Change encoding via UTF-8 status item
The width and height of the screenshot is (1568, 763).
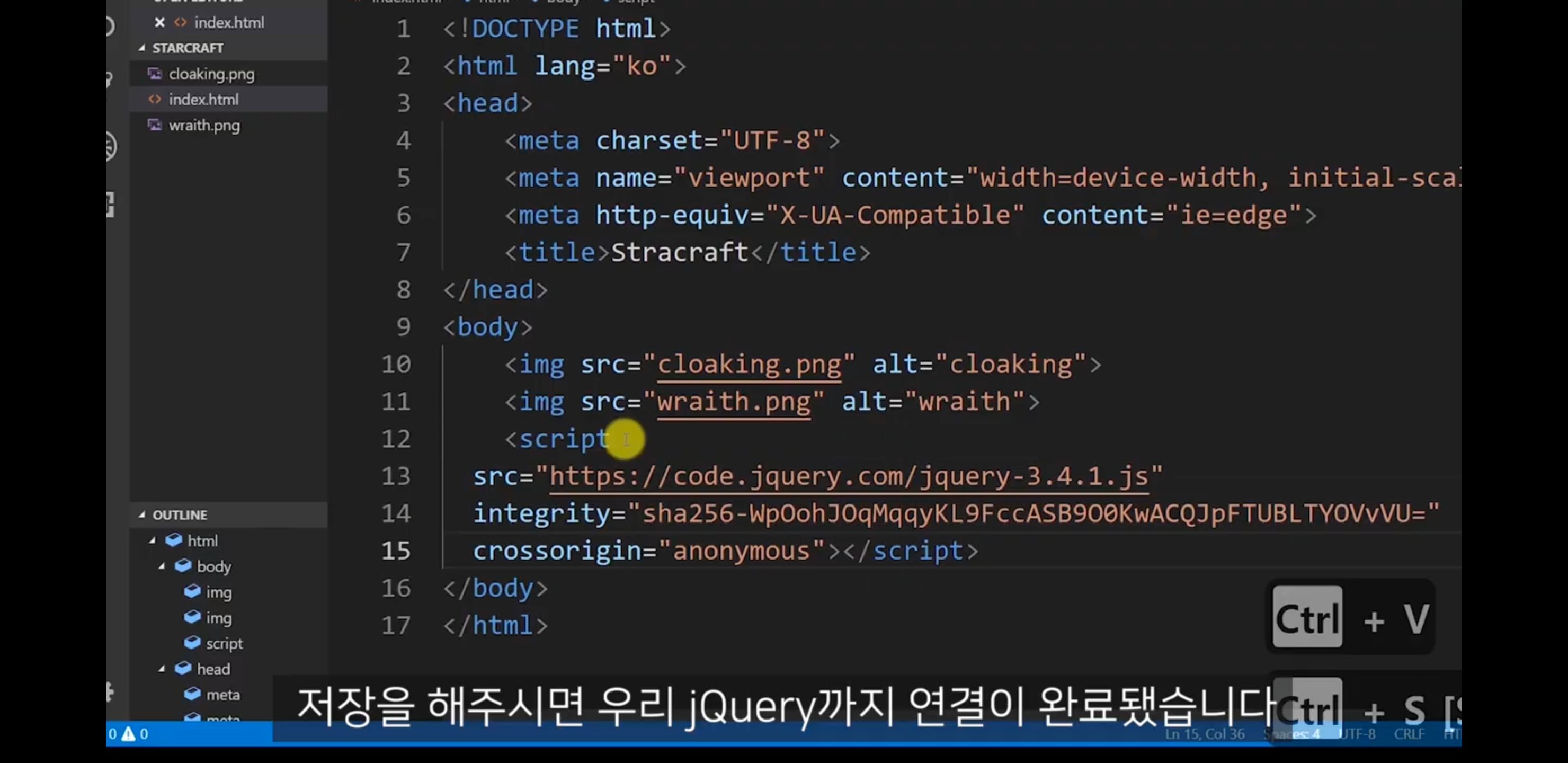(1357, 734)
